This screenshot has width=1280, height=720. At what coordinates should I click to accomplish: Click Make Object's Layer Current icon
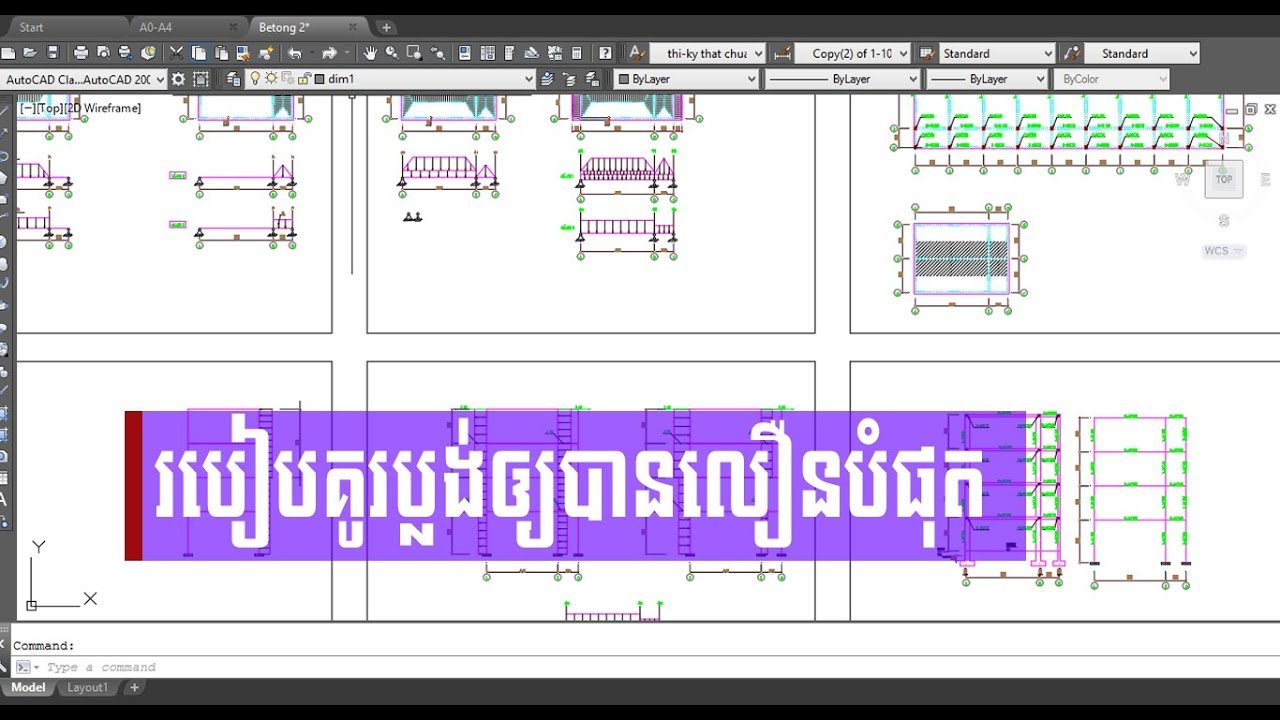click(548, 79)
